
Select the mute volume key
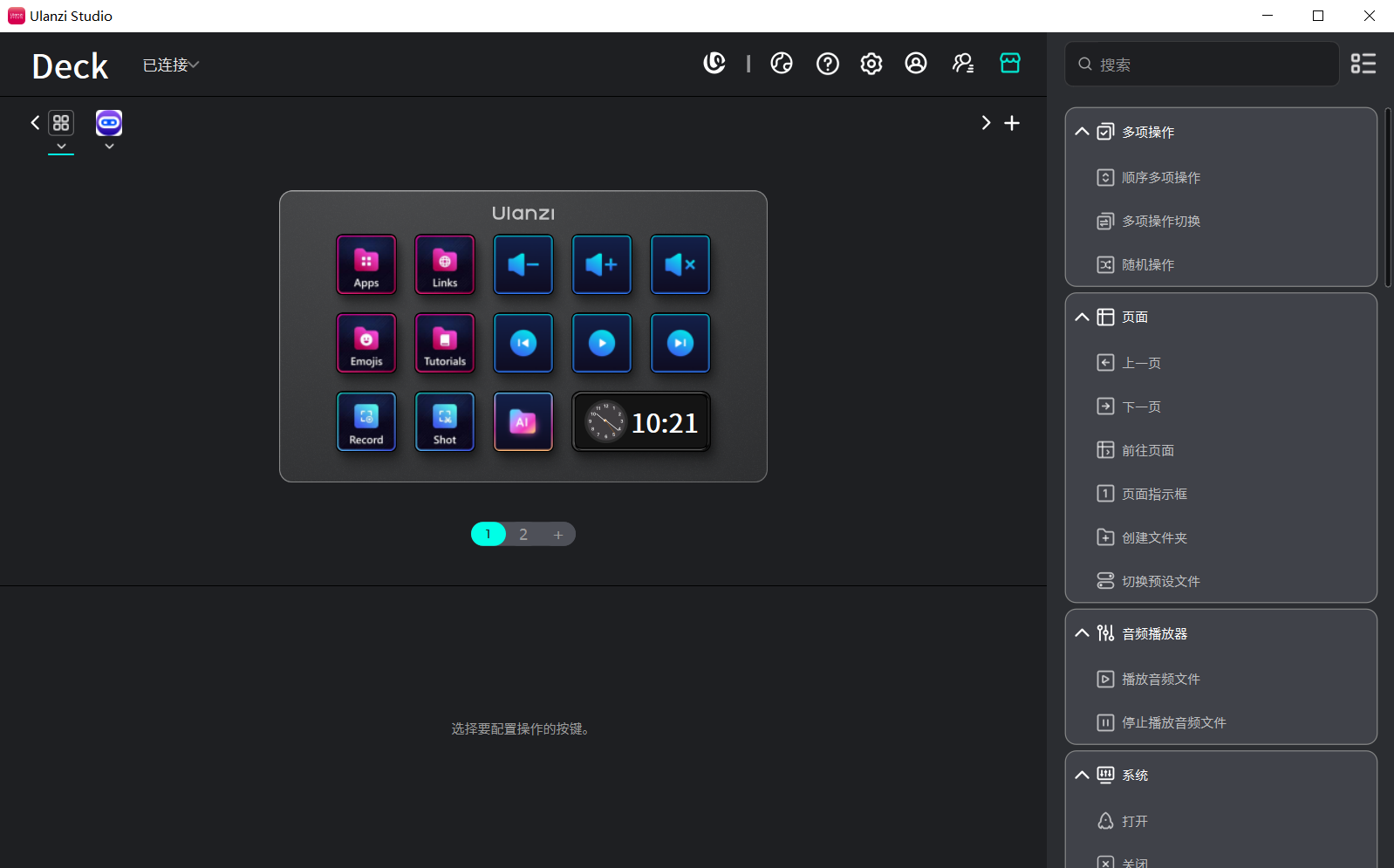(x=680, y=264)
